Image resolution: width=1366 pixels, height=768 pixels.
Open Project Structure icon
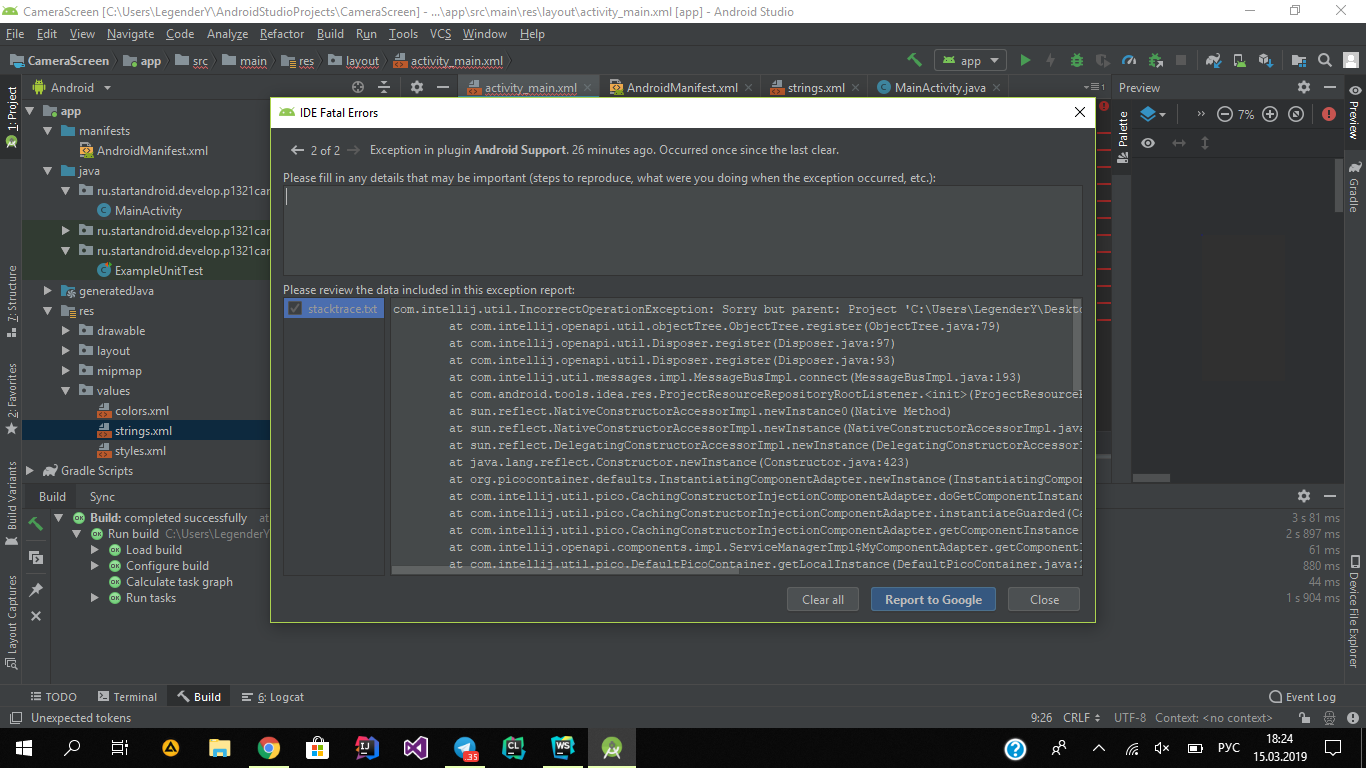(x=1298, y=60)
